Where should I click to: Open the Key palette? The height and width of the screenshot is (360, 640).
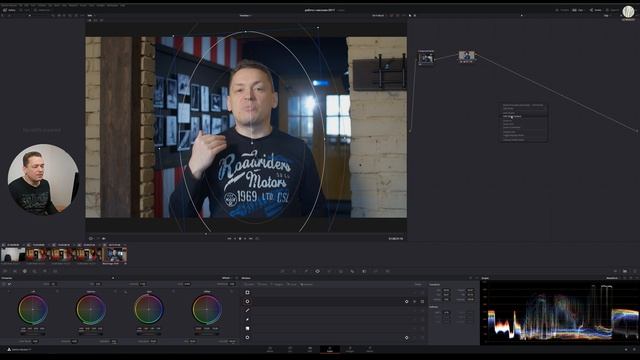[x=364, y=271]
